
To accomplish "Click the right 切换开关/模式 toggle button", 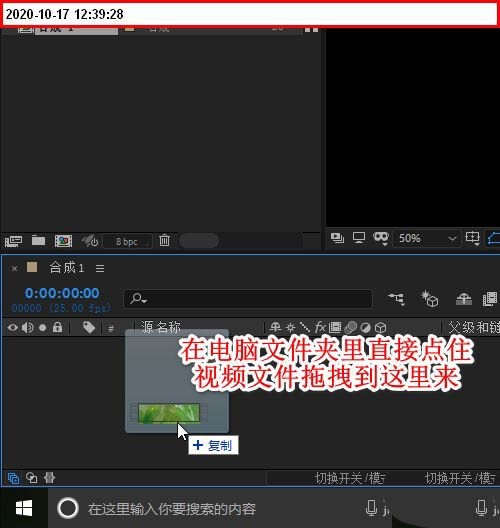I will [x=460, y=478].
